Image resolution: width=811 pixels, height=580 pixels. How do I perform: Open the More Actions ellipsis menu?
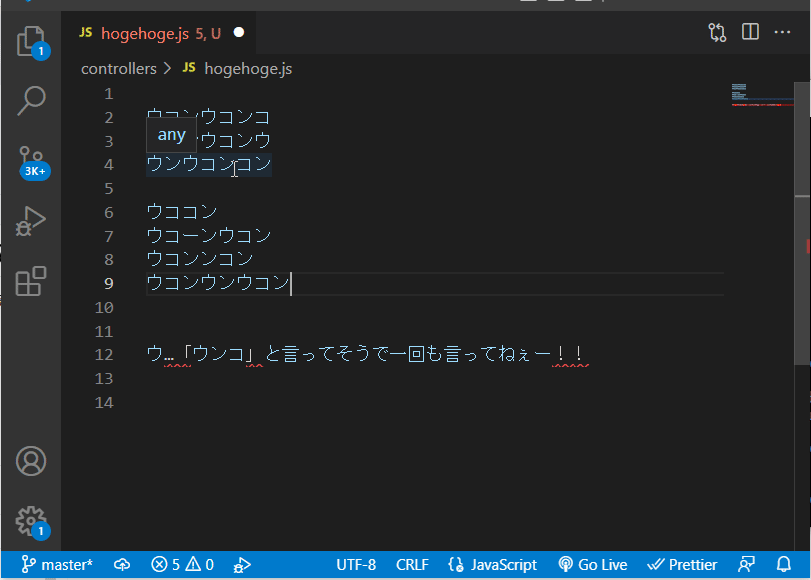(x=783, y=33)
